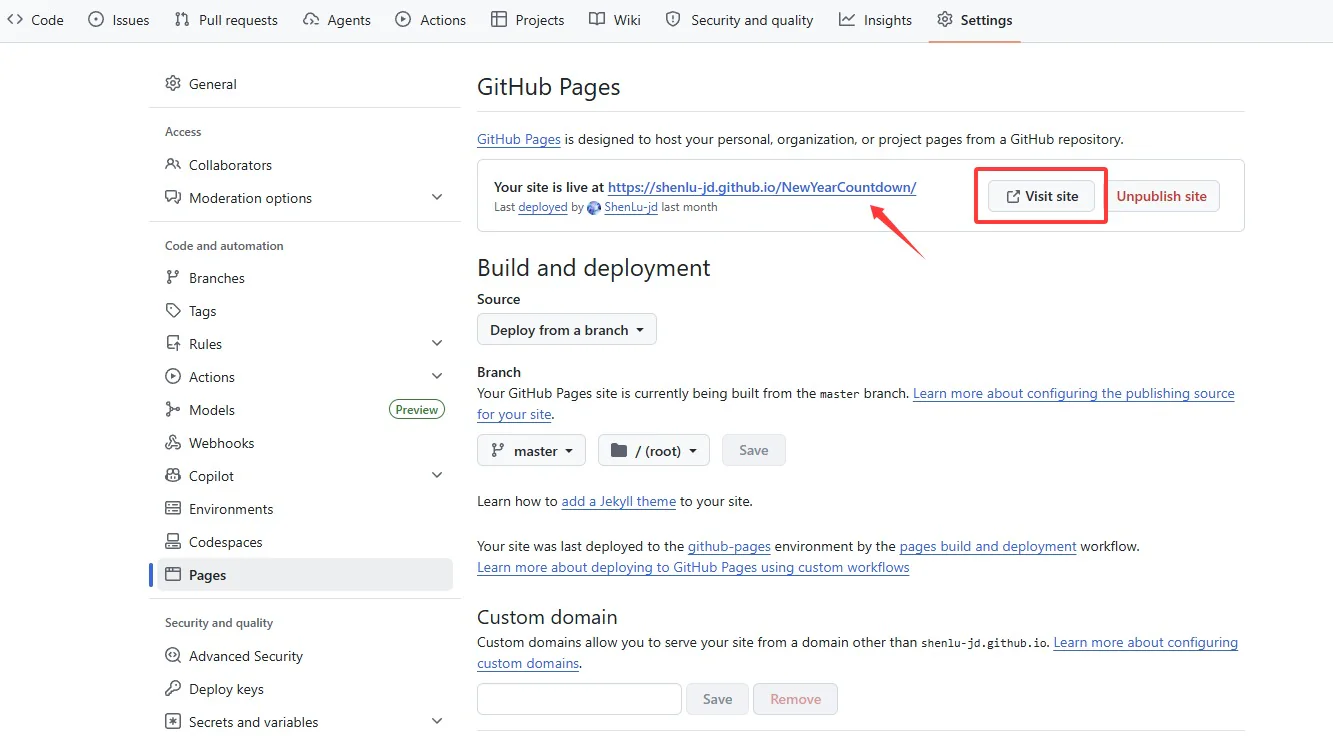Screen dimensions: 1333x743
Task: Open the Deploy from a branch dropdown
Action: click(x=567, y=330)
